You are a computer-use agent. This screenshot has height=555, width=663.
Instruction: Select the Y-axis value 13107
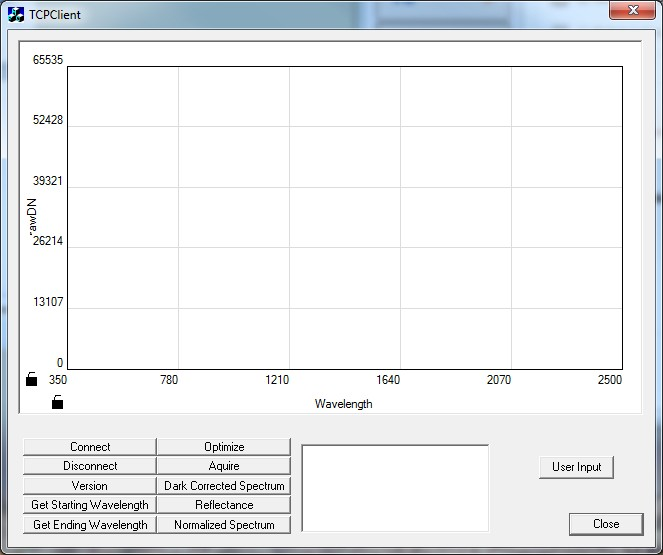pos(48,302)
